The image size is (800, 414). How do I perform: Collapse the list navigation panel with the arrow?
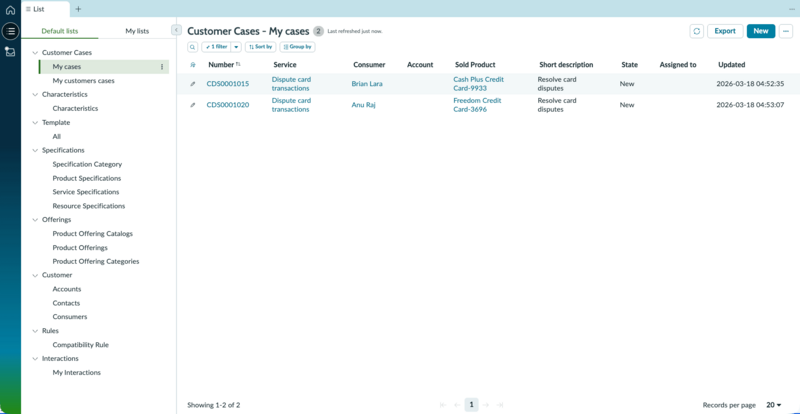point(176,30)
